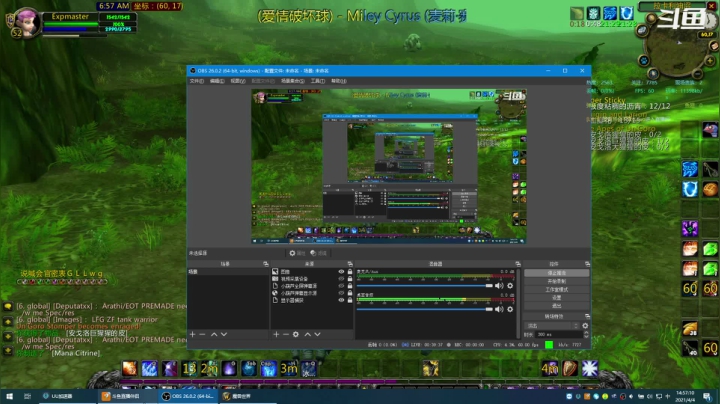The width and height of the screenshot is (720, 404).
Task: Click the Exit button in controls panel
Action: pos(557,306)
